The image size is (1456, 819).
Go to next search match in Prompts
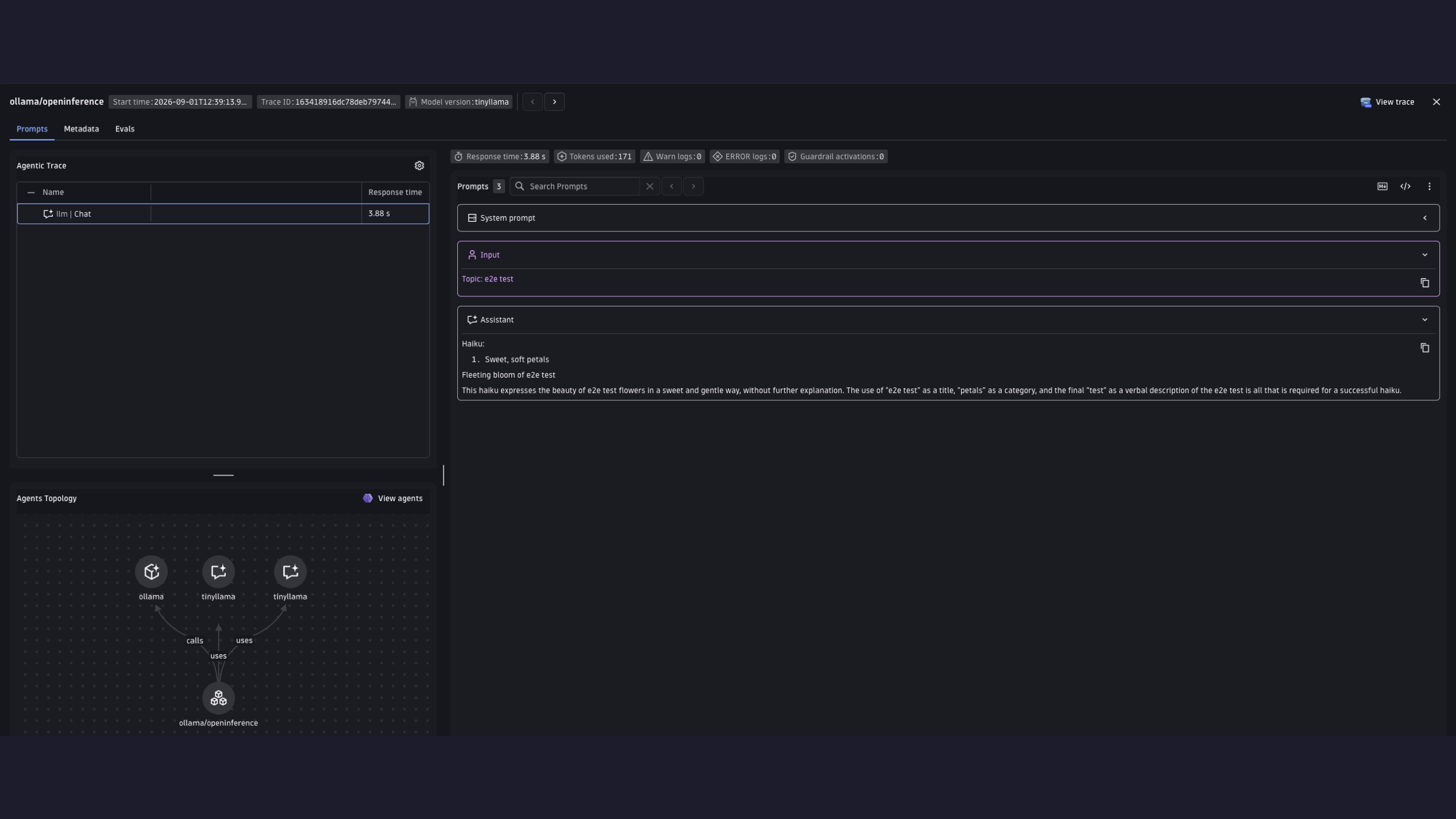coord(693,187)
